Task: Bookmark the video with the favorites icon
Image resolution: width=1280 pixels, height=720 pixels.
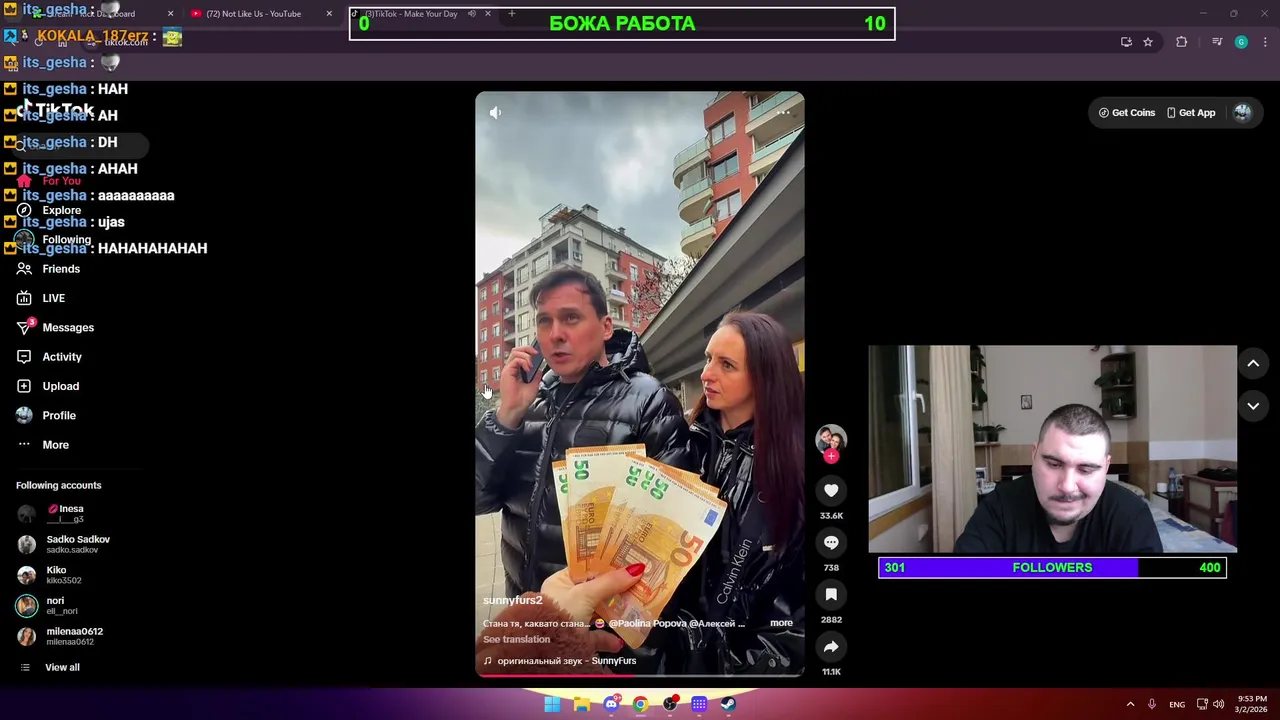Action: (831, 594)
